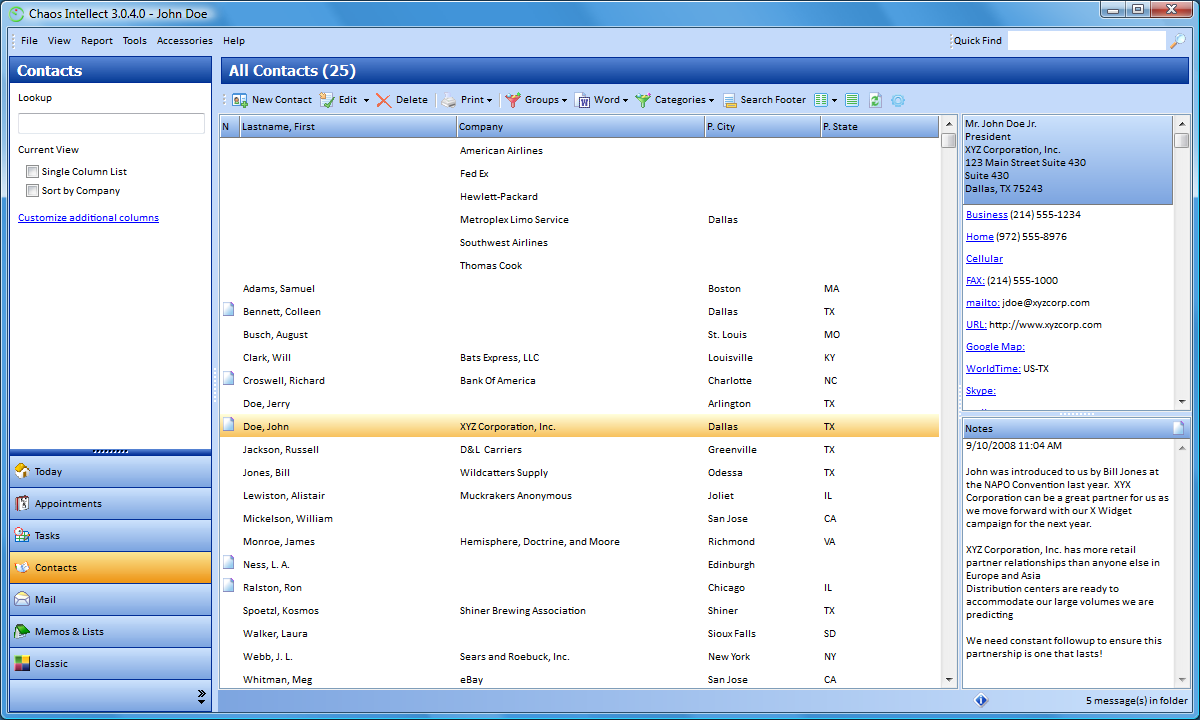The image size is (1200, 720).
Task: Click the URL: link in details
Action: tap(976, 325)
